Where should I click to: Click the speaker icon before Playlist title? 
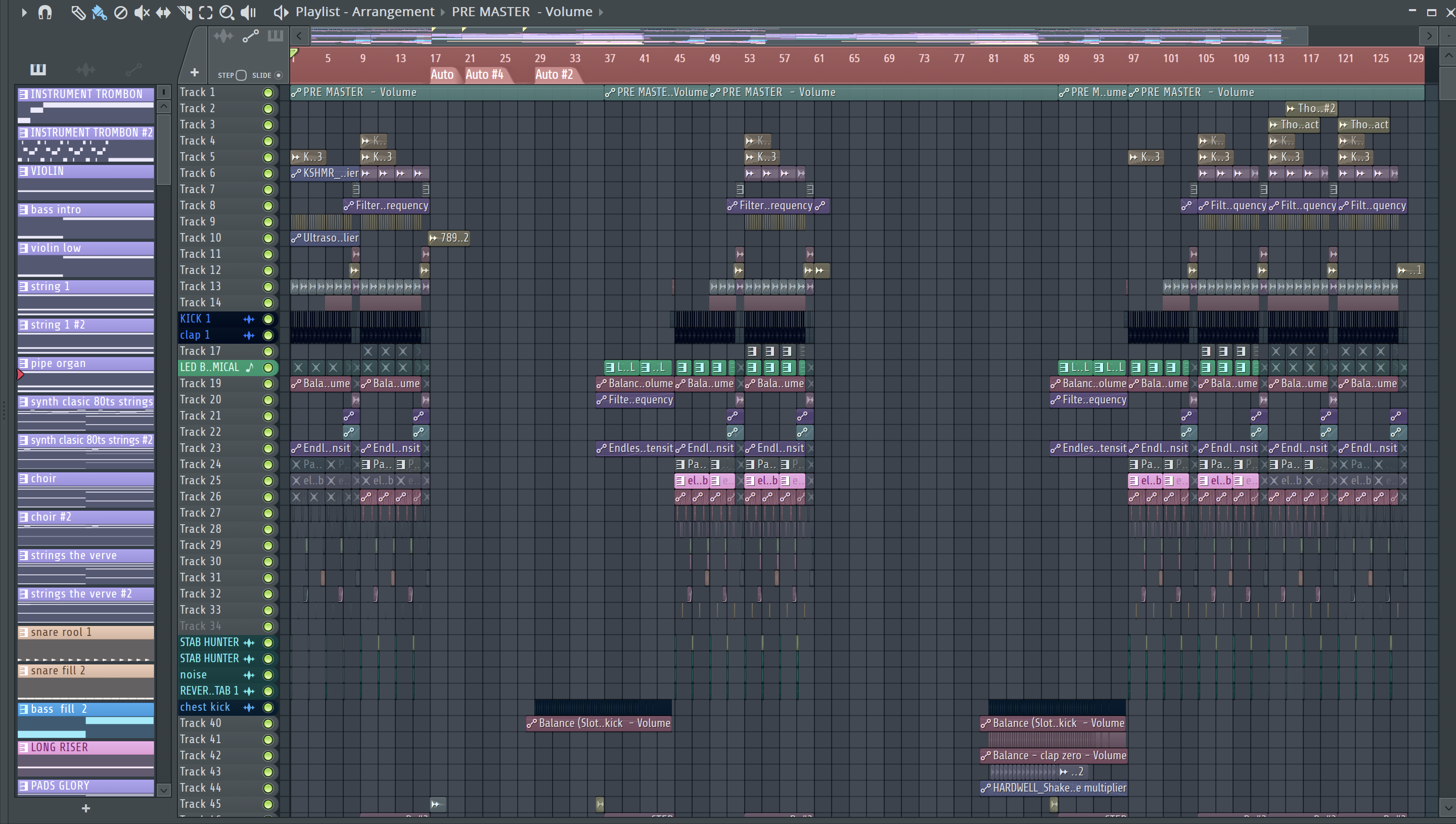tap(281, 12)
